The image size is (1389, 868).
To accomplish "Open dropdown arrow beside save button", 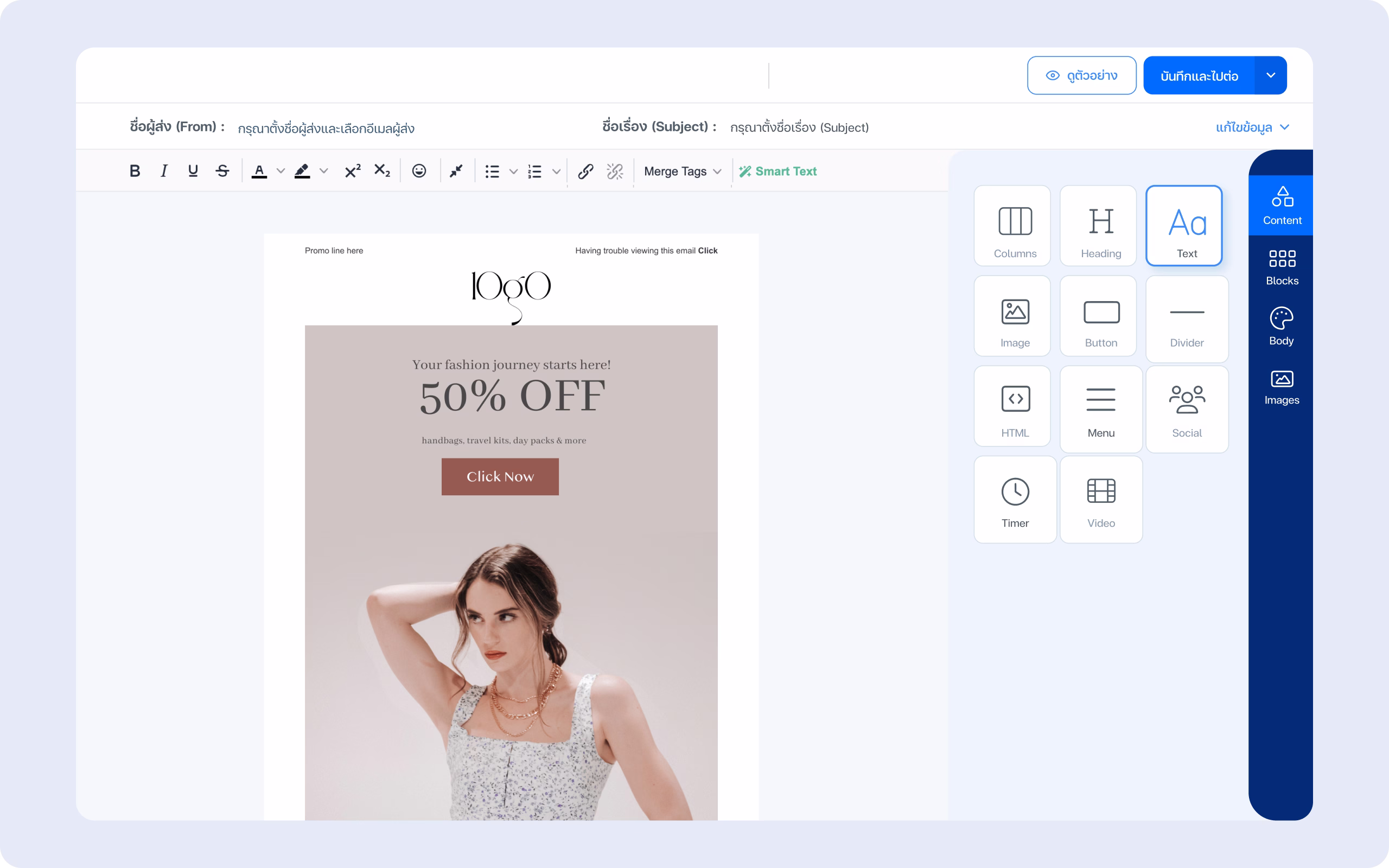I will [x=1271, y=75].
